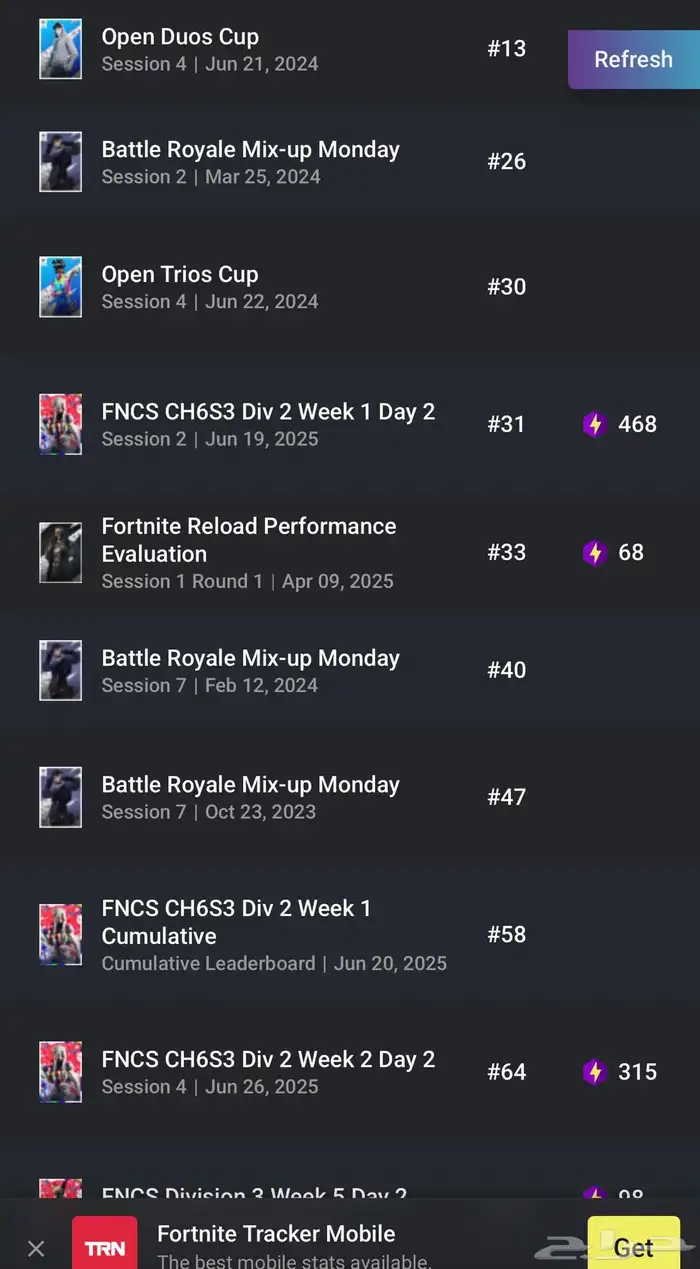
Task: Select the #13 placement for Open Duos Cup
Action: (x=507, y=48)
